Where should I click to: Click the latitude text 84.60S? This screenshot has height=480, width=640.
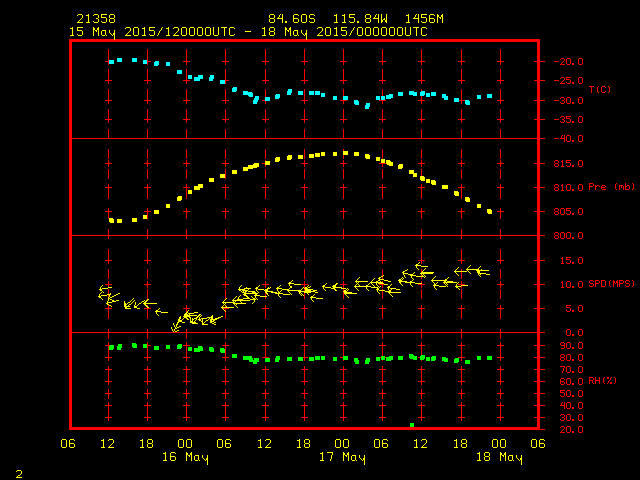coord(292,19)
